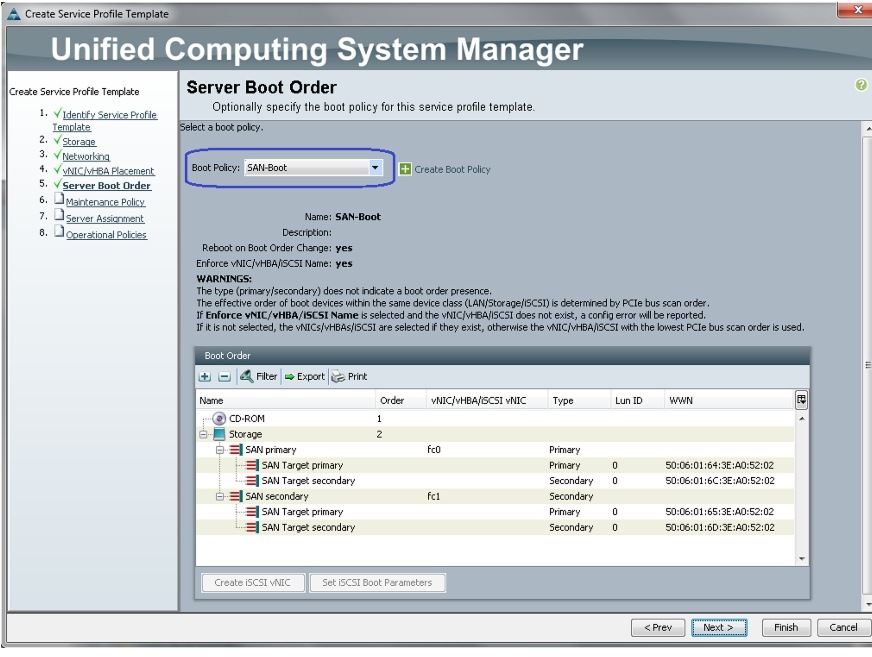Go to the Networking wizard step

point(86,156)
